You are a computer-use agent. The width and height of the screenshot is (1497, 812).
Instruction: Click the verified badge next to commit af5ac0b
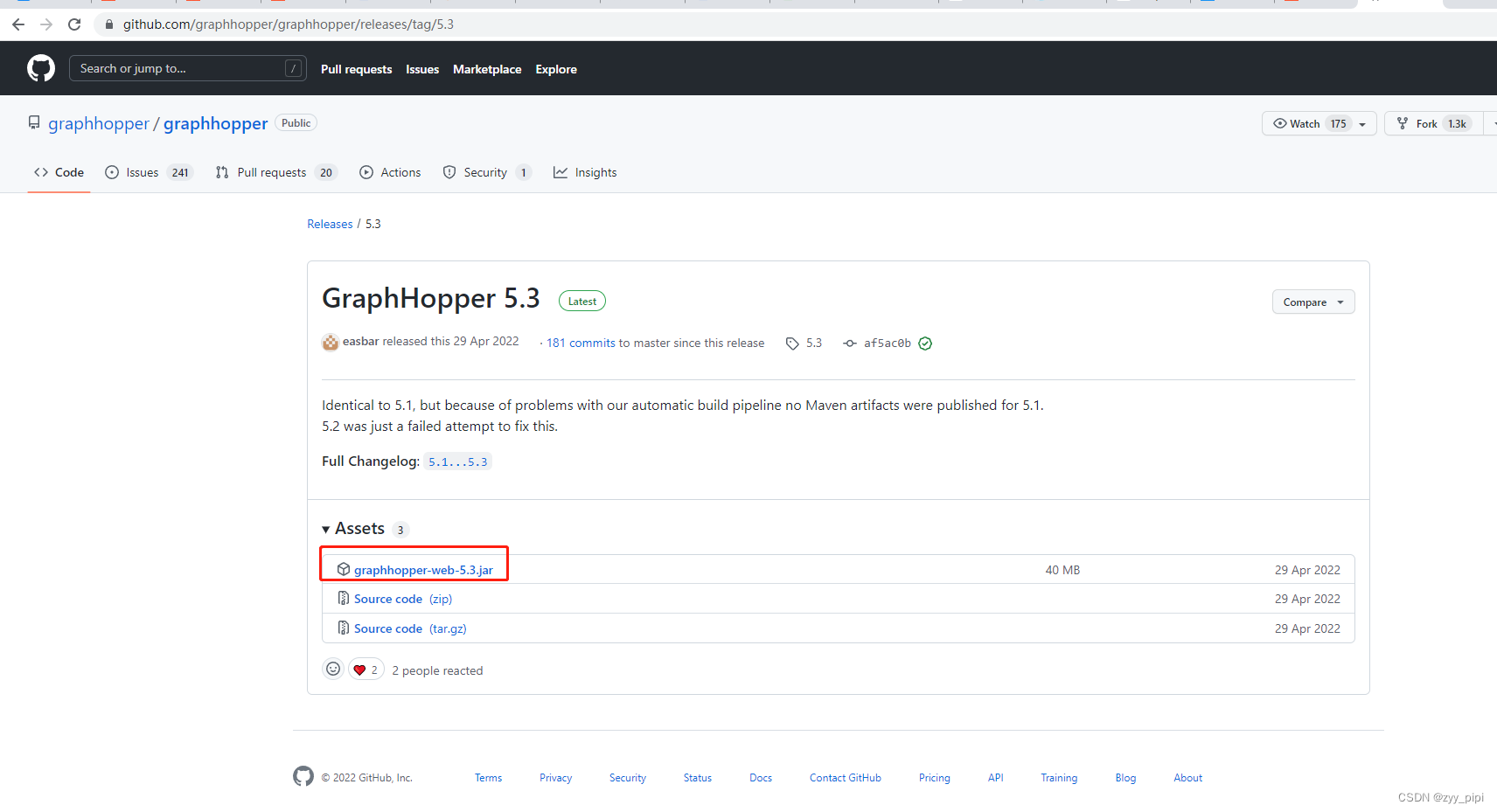click(x=925, y=343)
